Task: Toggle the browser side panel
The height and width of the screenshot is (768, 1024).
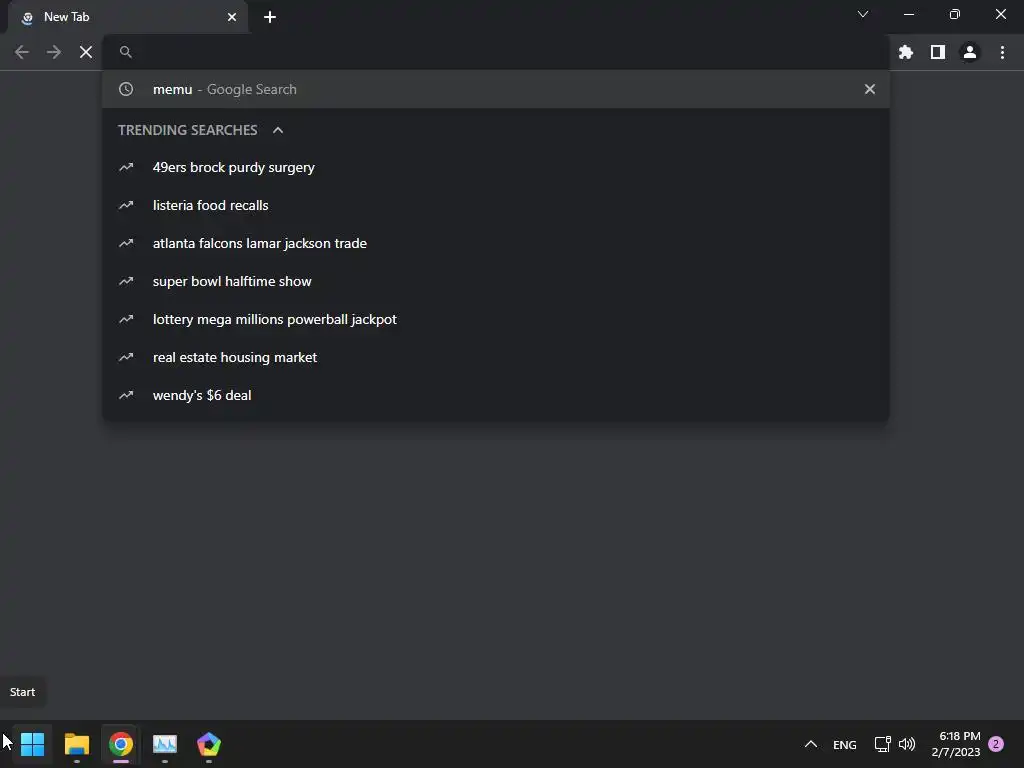Action: pos(938,52)
